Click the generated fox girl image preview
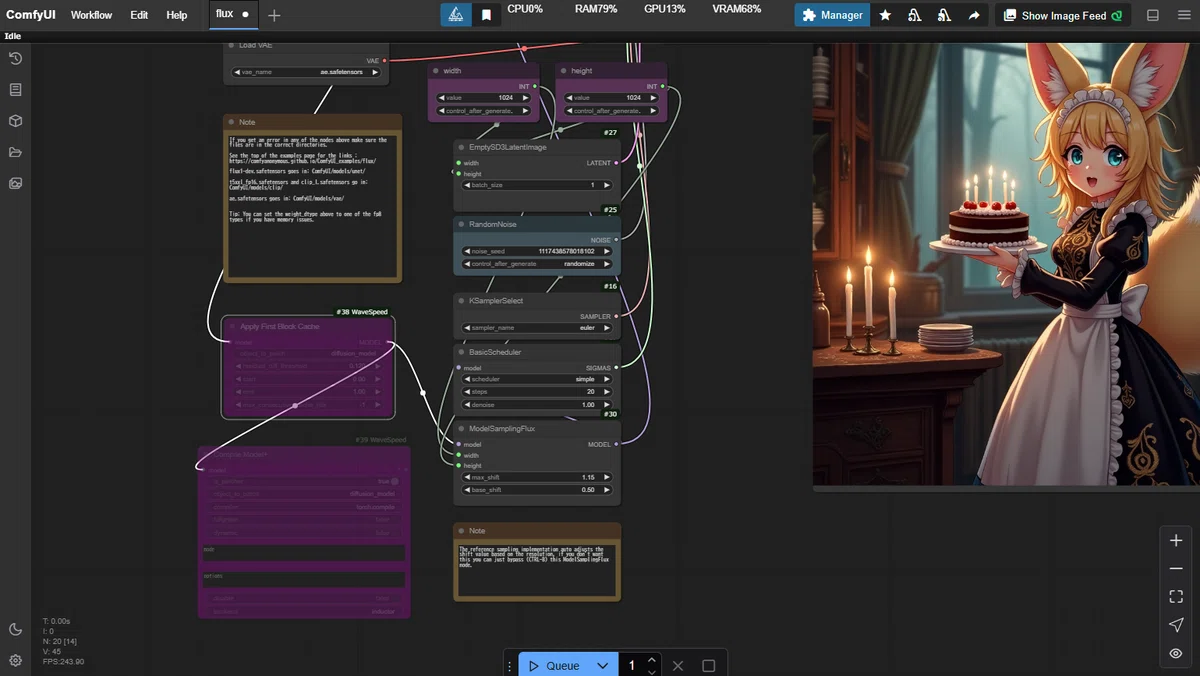This screenshot has height=676, width=1200. click(x=1006, y=265)
